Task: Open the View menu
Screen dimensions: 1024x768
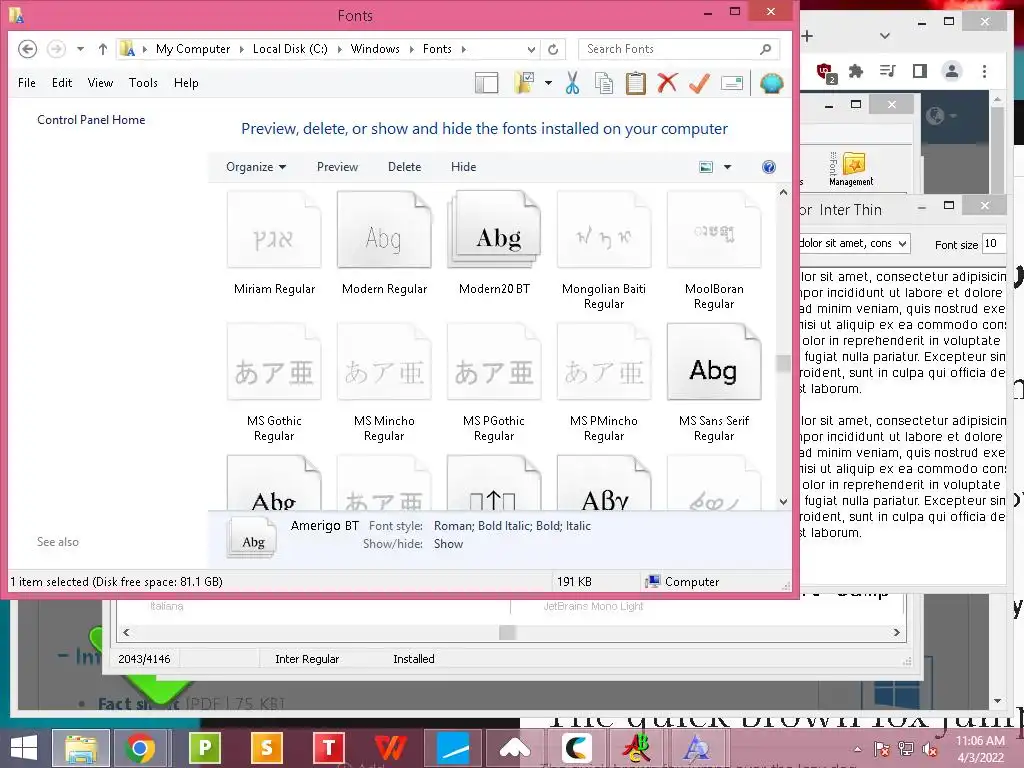Action: pyautogui.click(x=100, y=83)
